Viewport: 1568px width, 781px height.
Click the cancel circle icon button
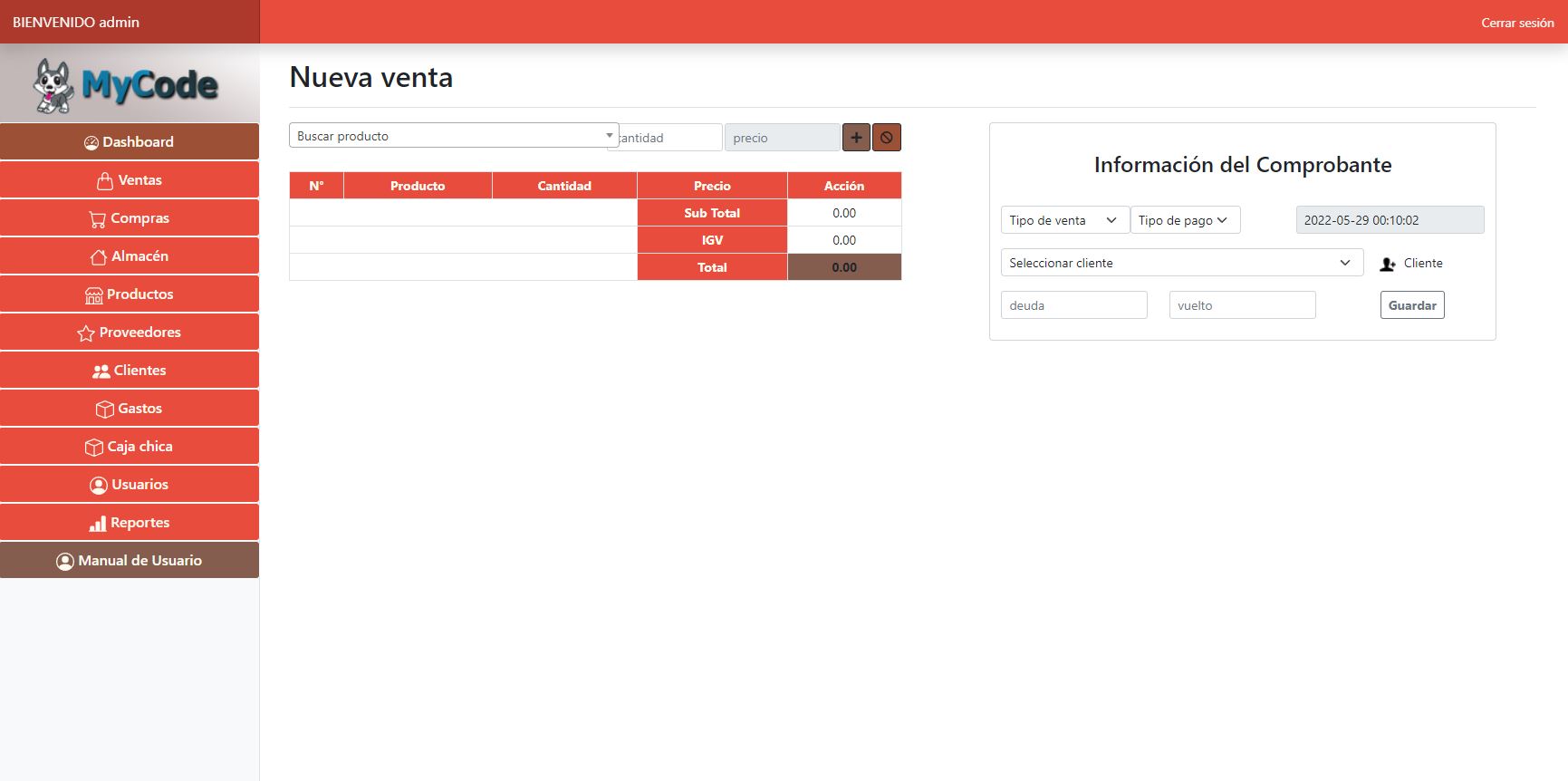click(x=887, y=138)
